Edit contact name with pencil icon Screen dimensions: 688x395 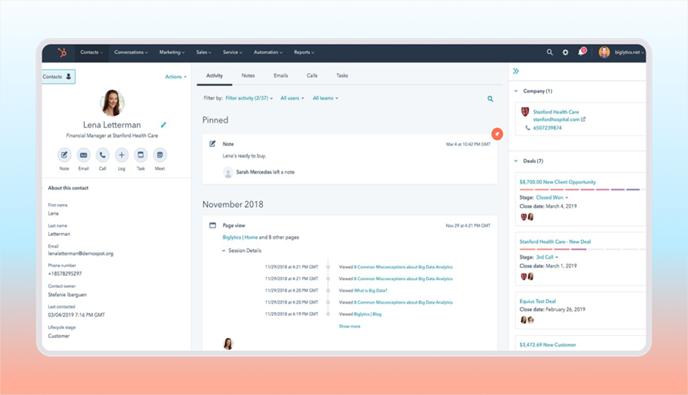[x=163, y=125]
